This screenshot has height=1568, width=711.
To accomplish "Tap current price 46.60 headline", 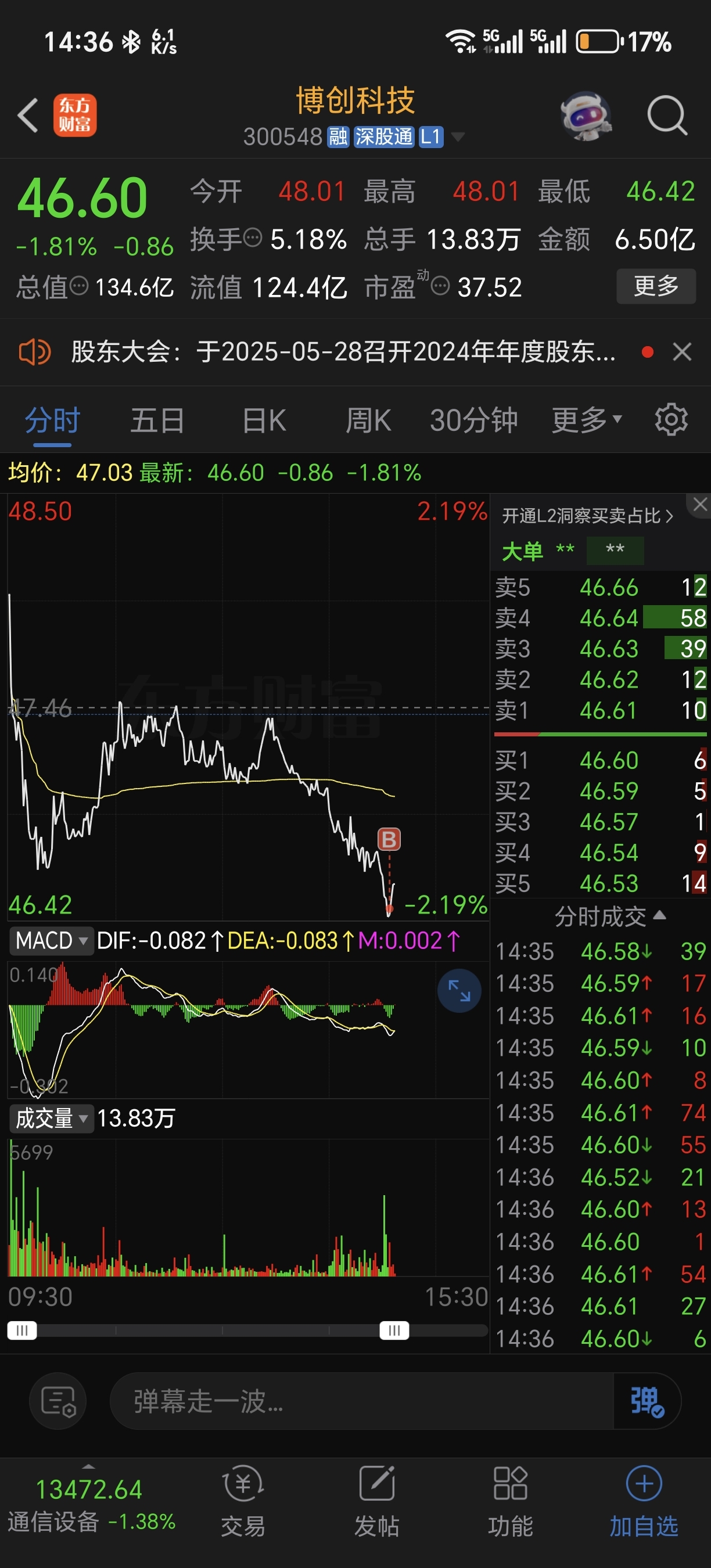I will pyautogui.click(x=83, y=198).
